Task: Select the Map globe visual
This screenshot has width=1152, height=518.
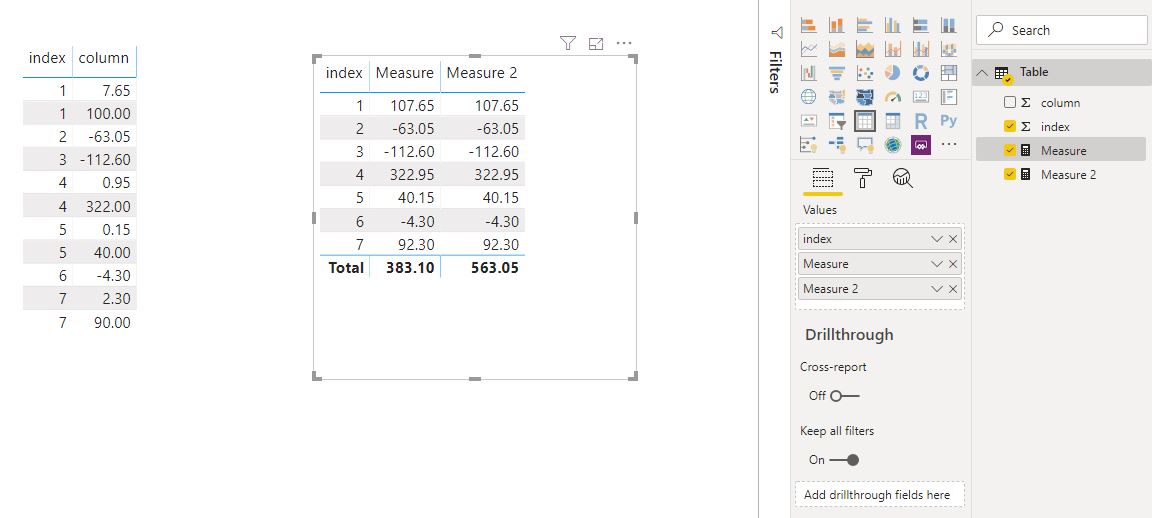Action: click(x=808, y=96)
